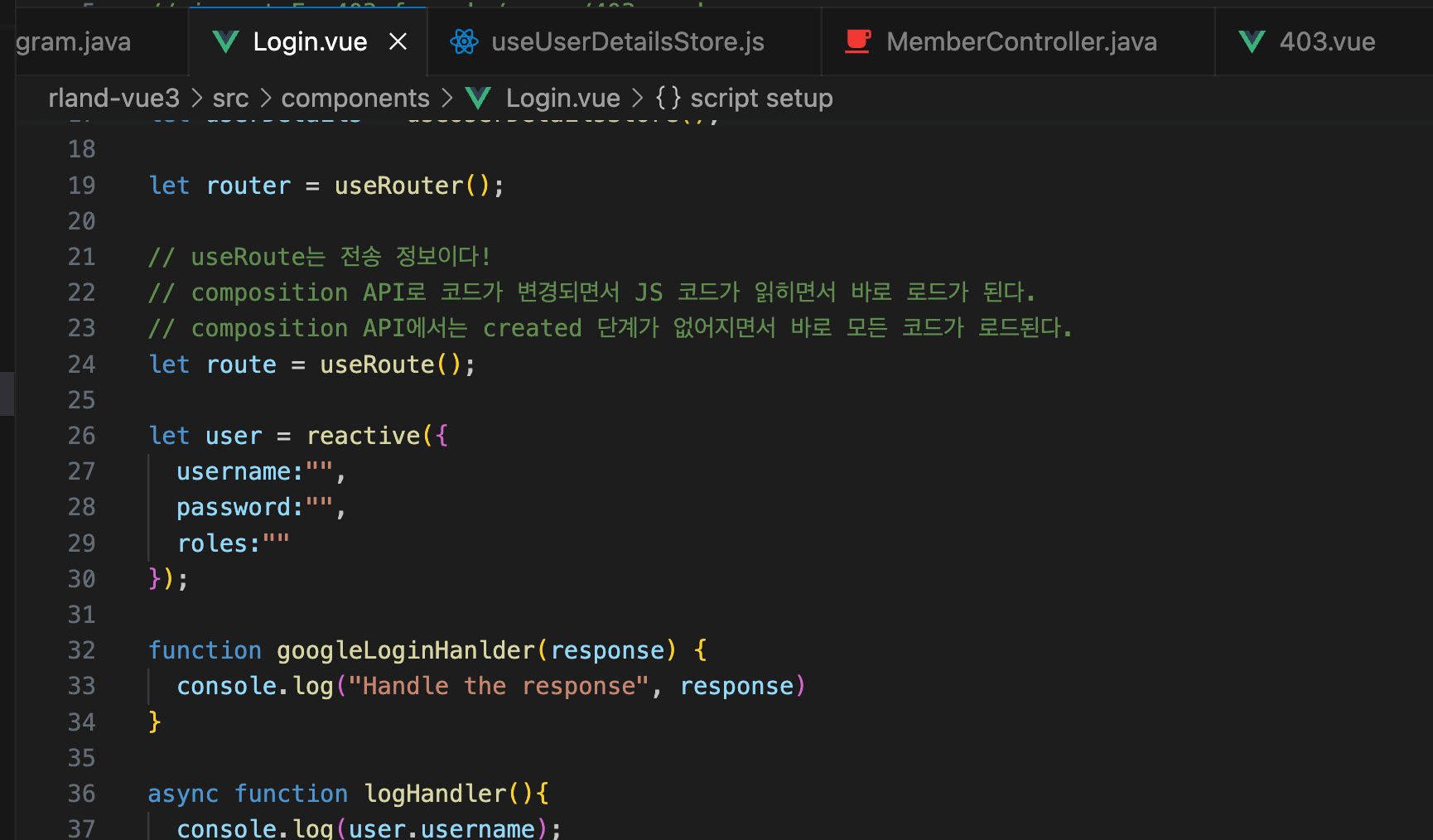This screenshot has width=1433, height=840.
Task: Click the Java icon on MemberController.java tab
Action: pos(857,41)
